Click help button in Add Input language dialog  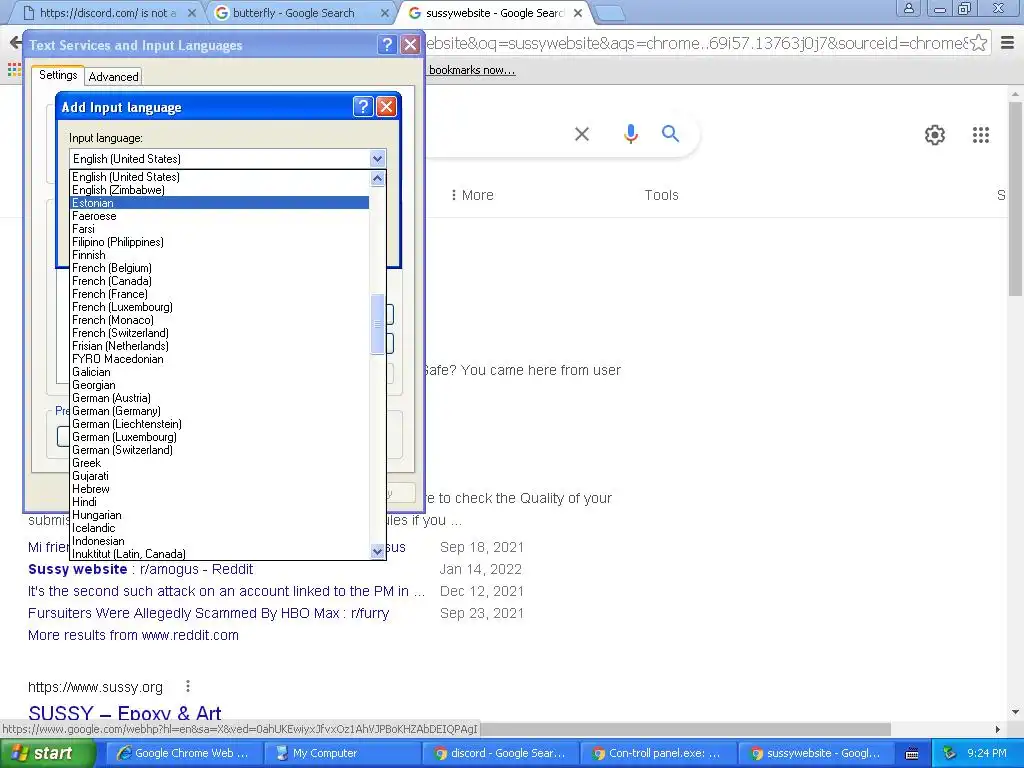point(362,106)
